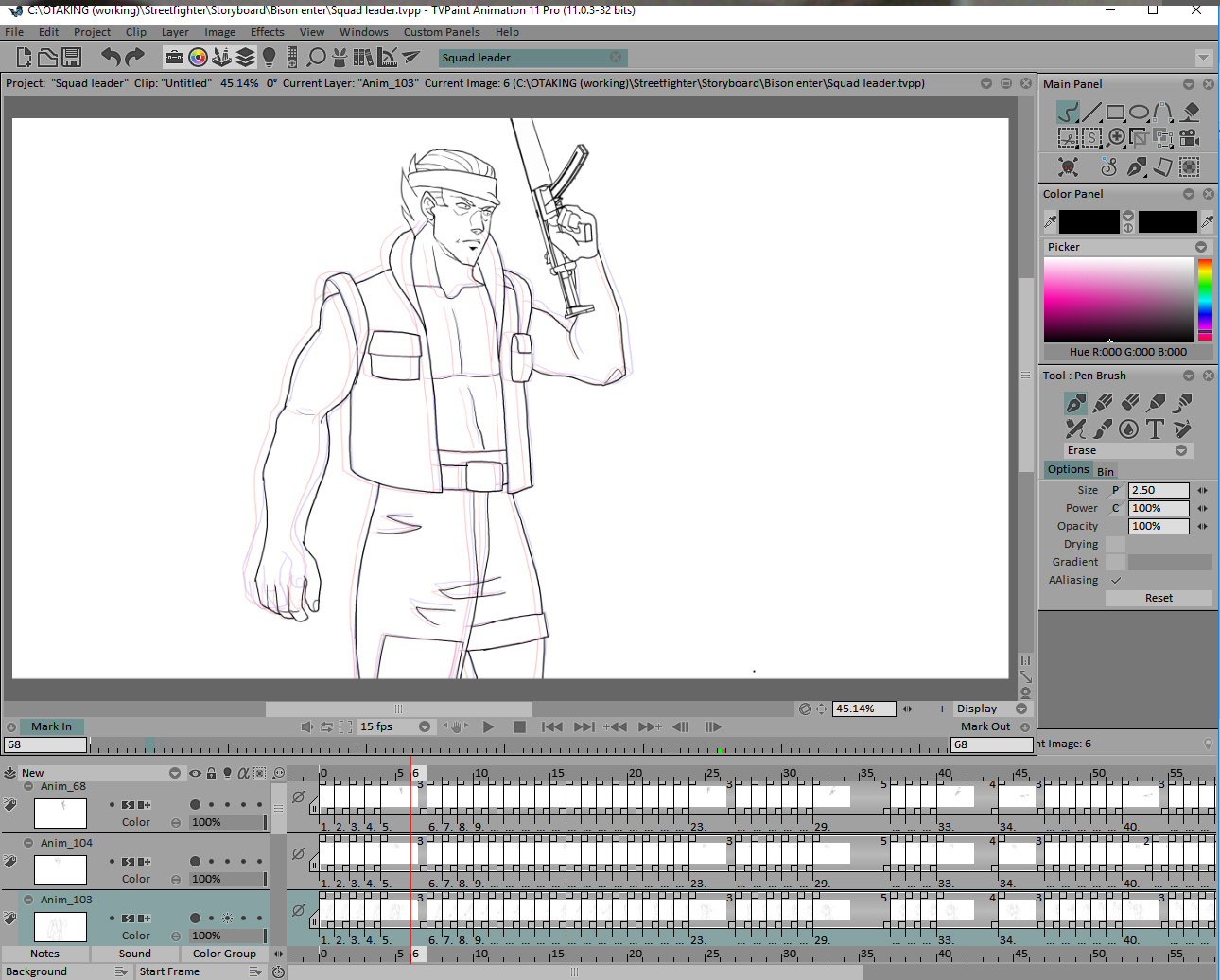Create a new project with toolbar icon
The height and width of the screenshot is (980, 1220).
(x=24, y=58)
